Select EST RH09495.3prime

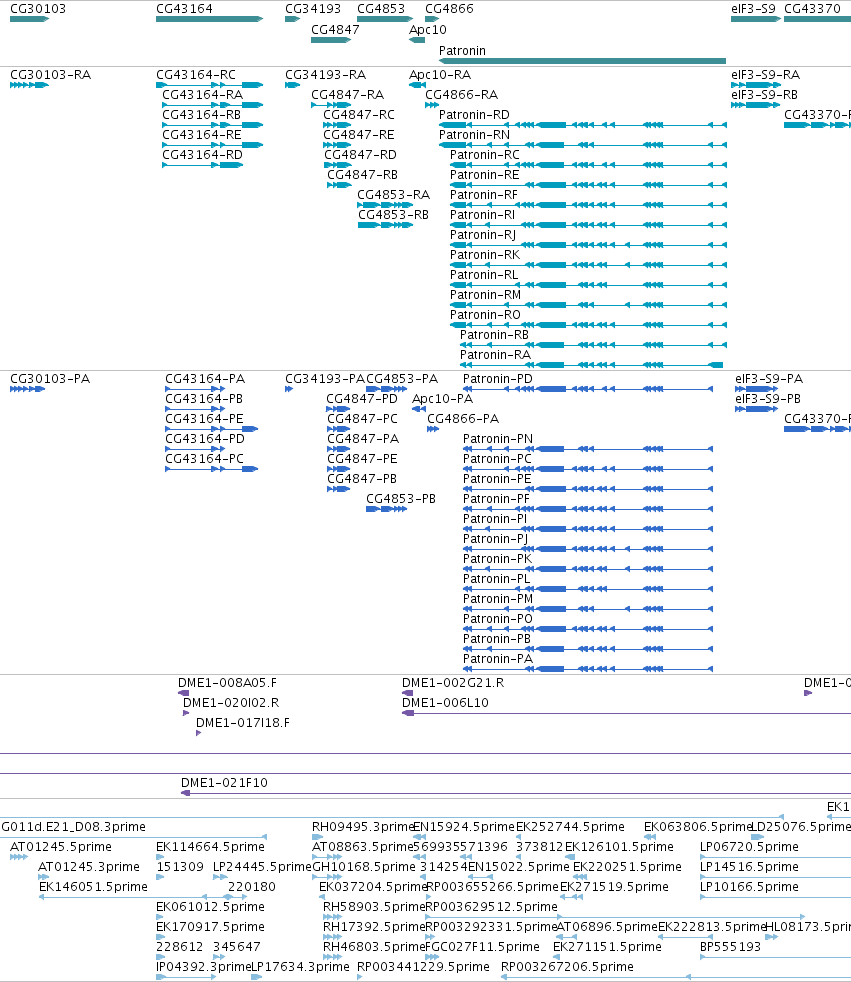pos(363,827)
